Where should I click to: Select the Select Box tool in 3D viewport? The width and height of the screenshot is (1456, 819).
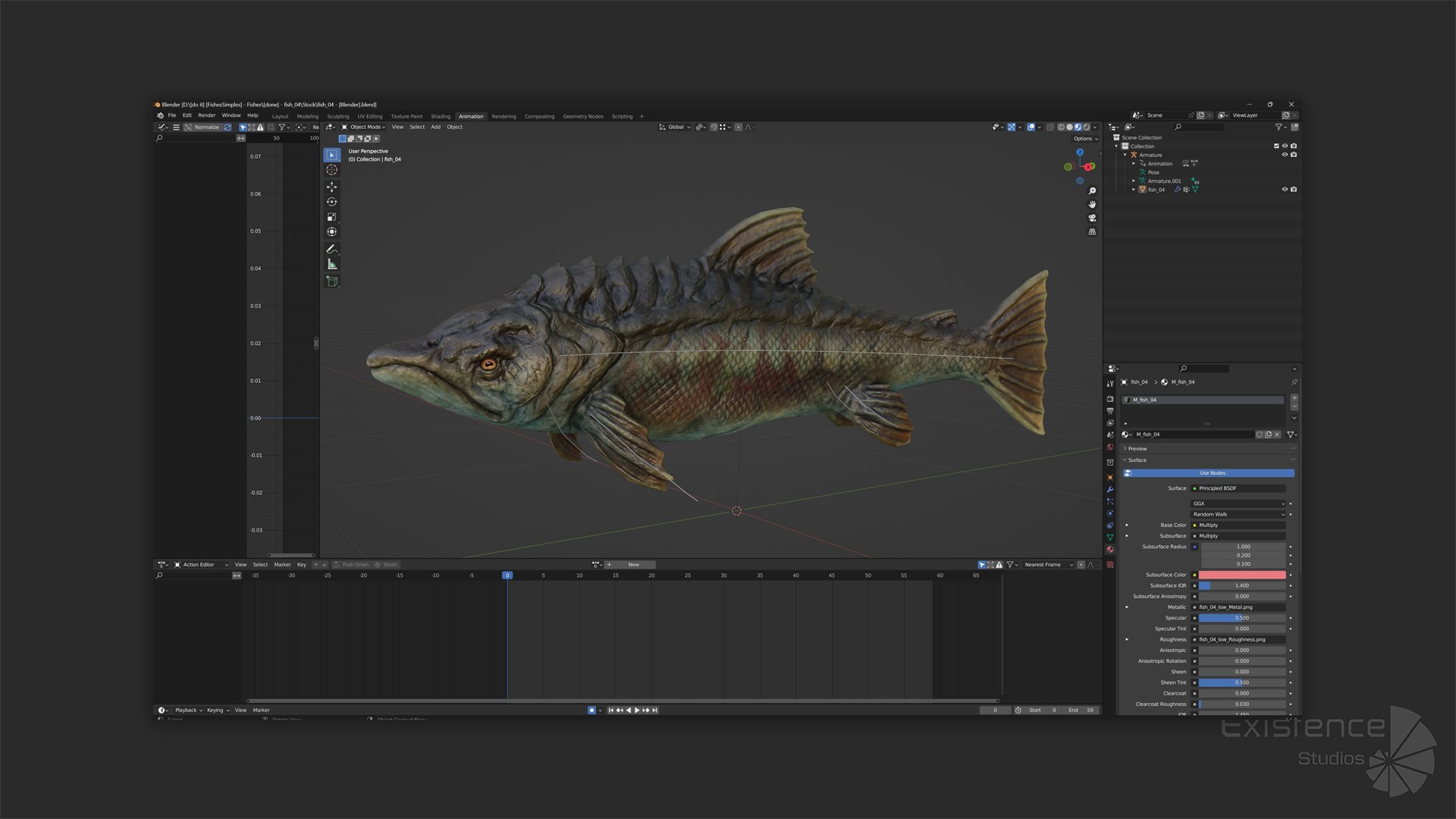(331, 155)
